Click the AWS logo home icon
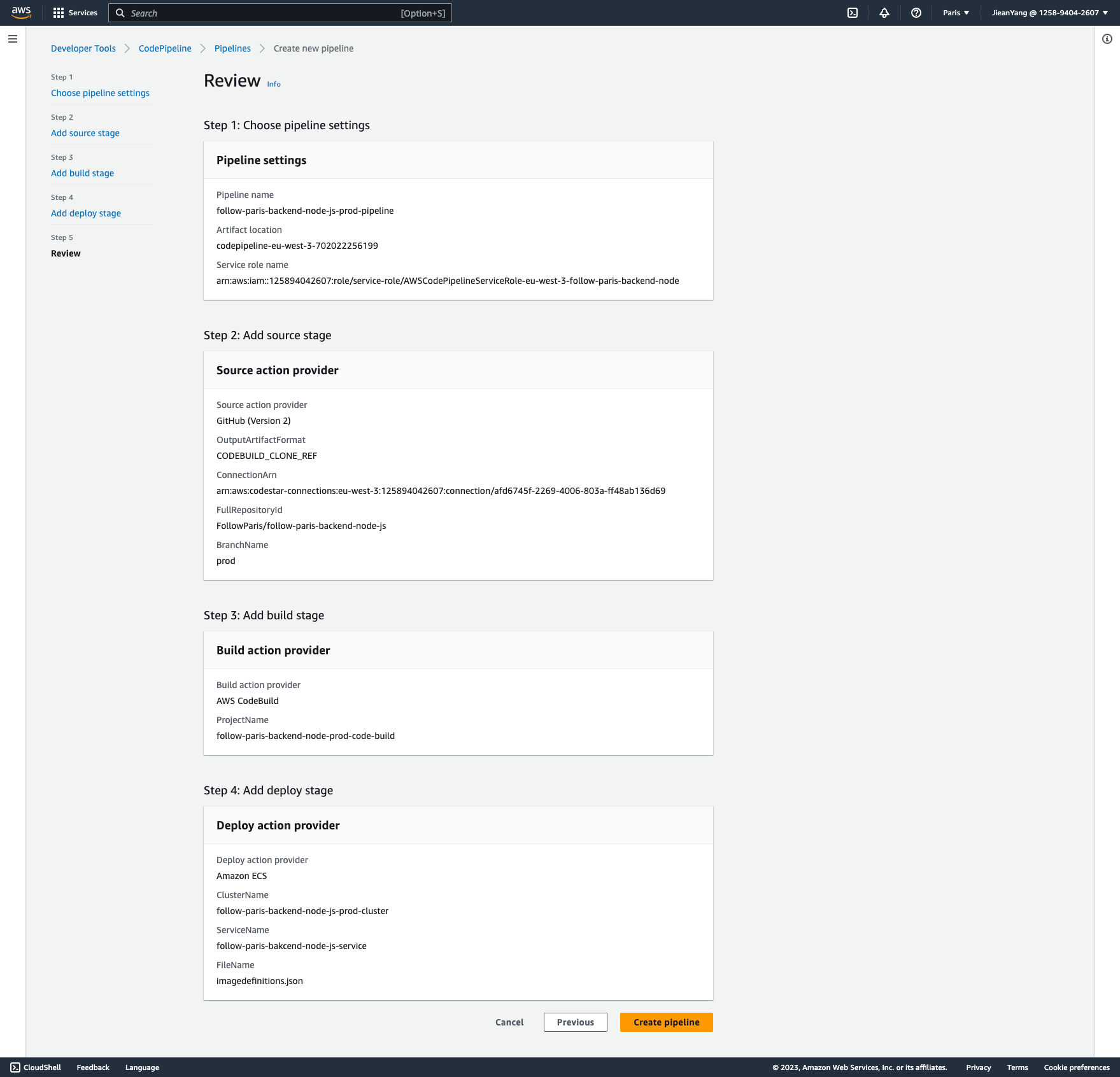This screenshot has width=1120, height=1077. 21,13
